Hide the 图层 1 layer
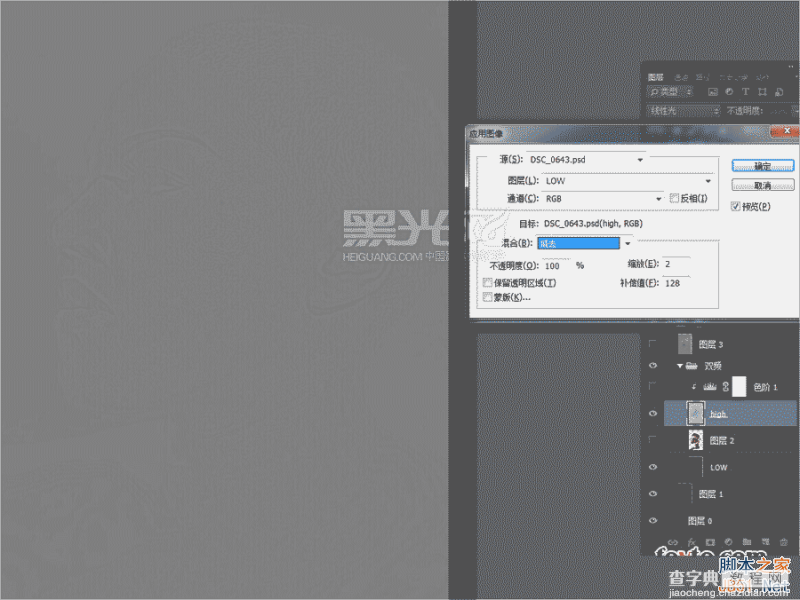 tap(653, 493)
